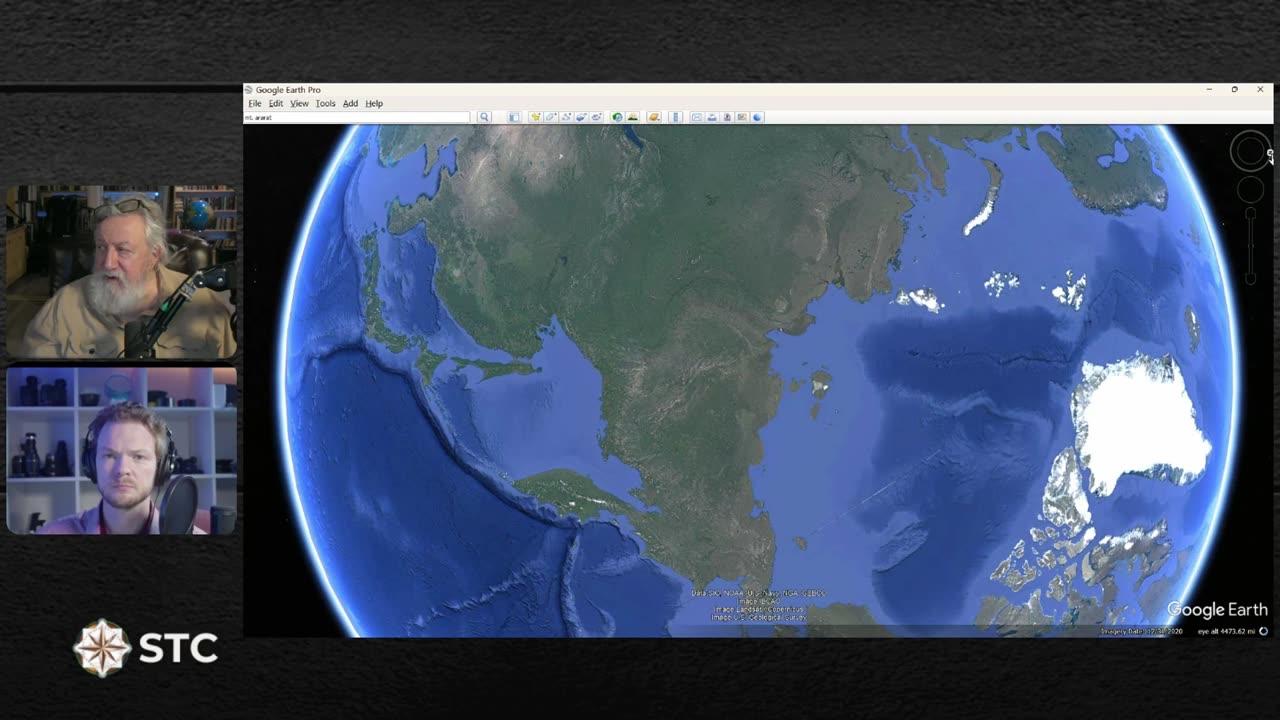Toggle the sidebar panel icon
This screenshot has height=720, width=1280.
514,117
